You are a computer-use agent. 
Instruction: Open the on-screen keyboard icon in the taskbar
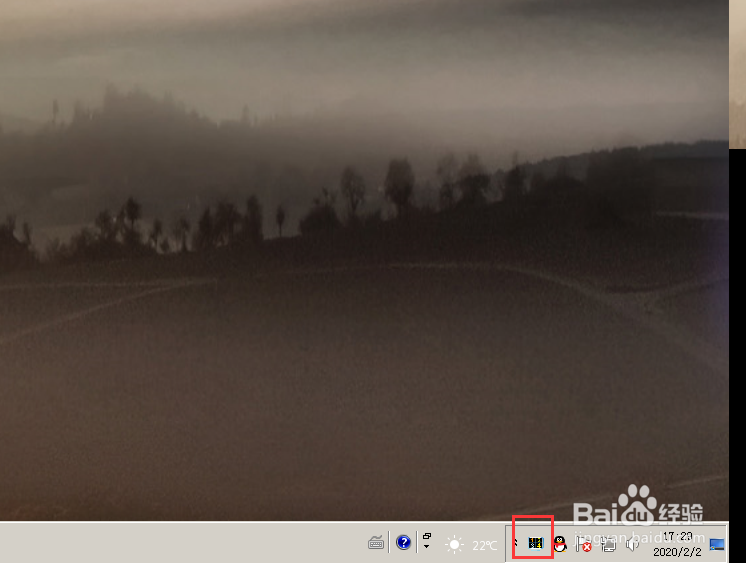(x=376, y=542)
